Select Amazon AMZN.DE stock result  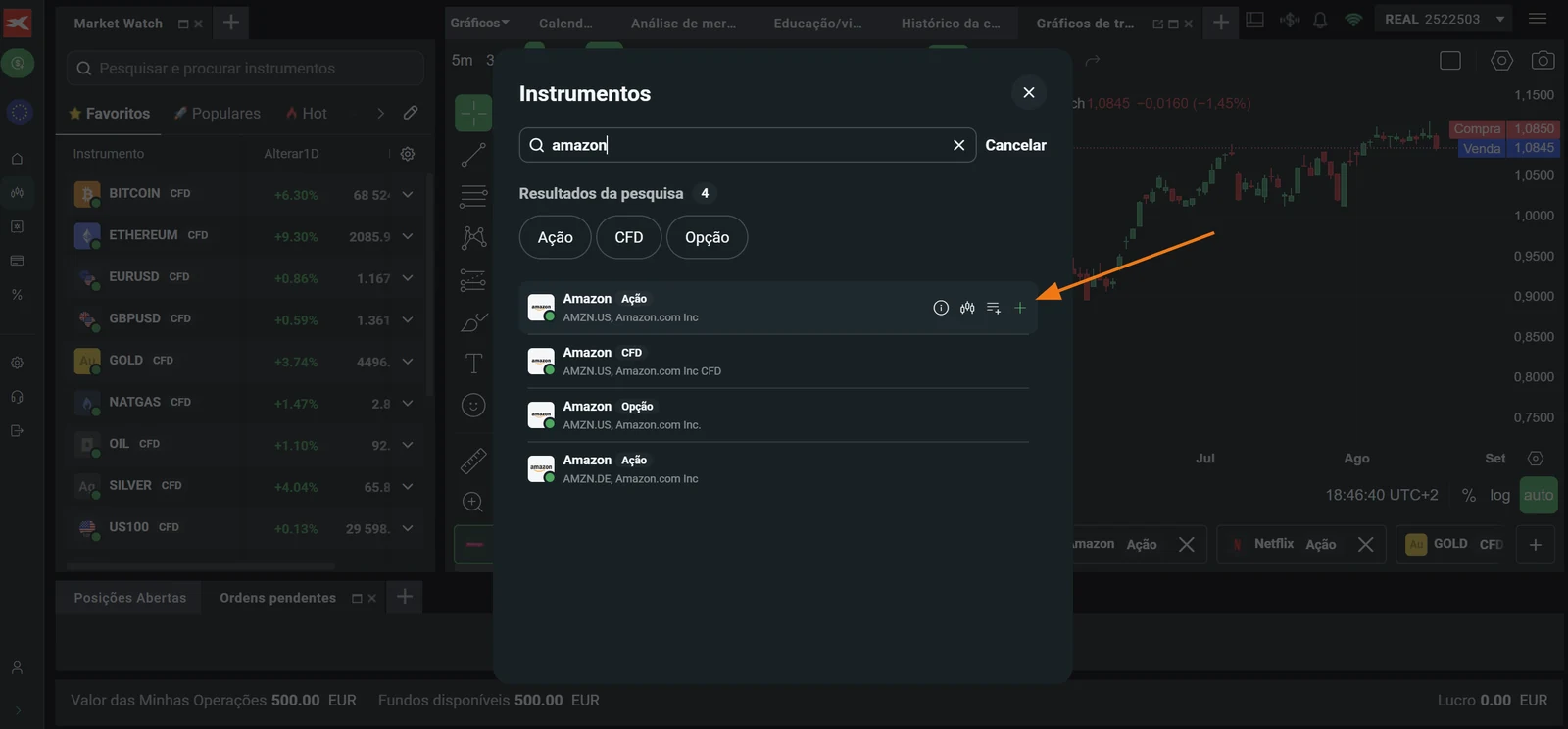click(778, 469)
